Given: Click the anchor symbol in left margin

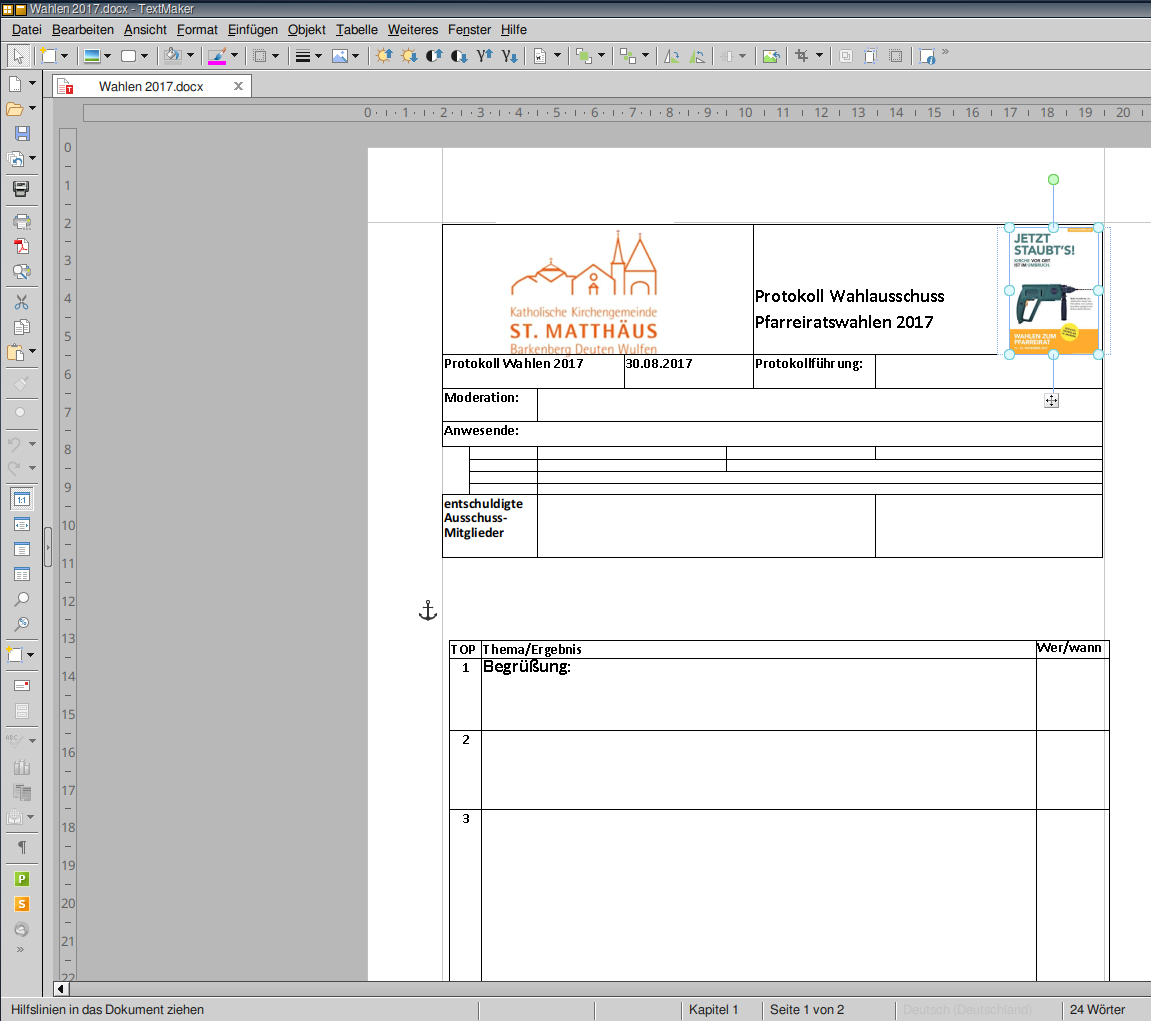Looking at the screenshot, I should 428,611.
